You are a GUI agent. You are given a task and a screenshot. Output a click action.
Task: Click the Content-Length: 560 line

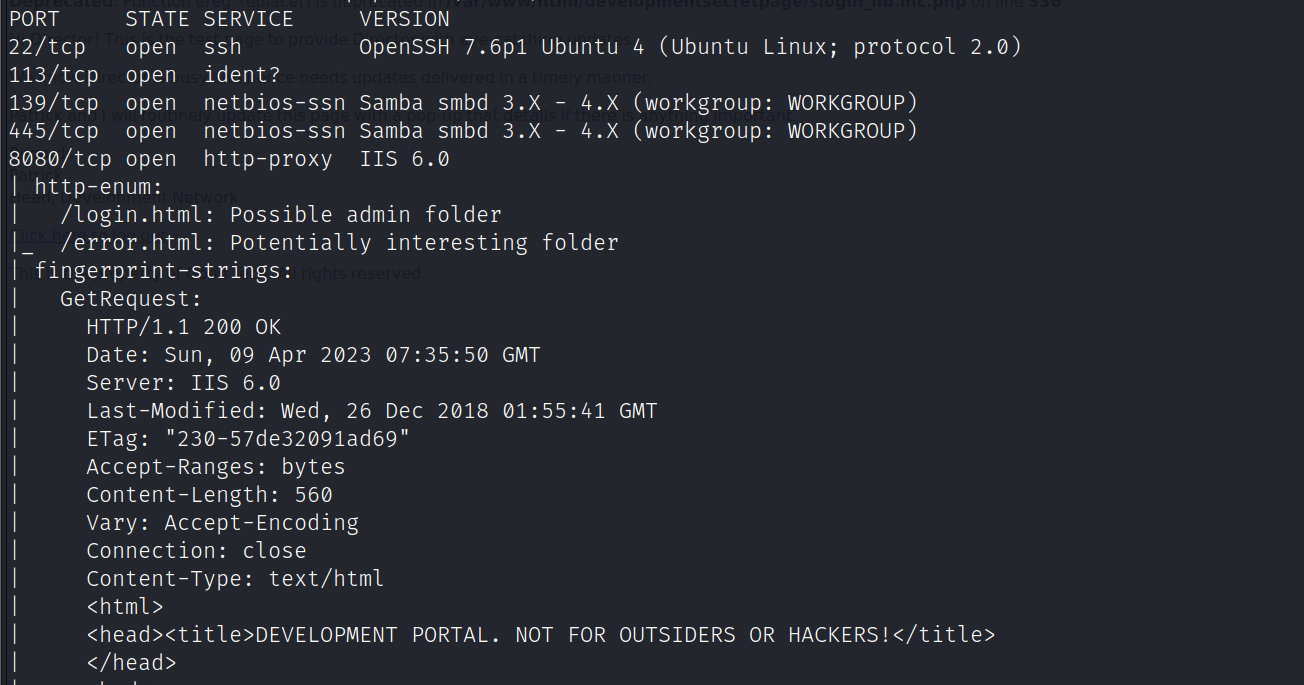pos(210,495)
